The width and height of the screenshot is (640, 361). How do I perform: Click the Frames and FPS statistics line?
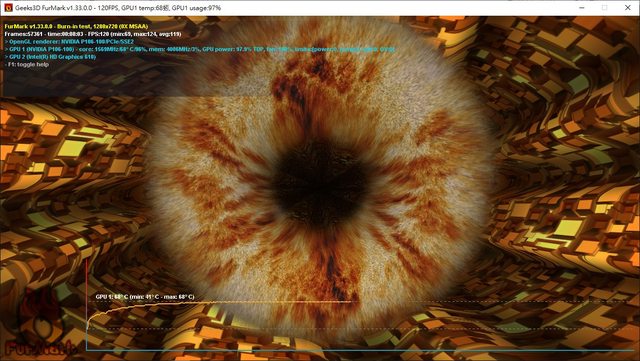[93, 34]
